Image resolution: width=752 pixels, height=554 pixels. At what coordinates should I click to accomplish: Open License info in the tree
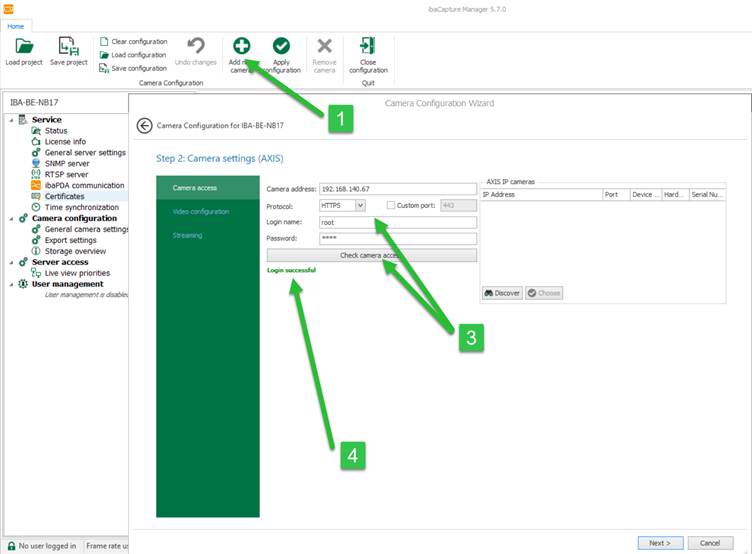coord(65,141)
